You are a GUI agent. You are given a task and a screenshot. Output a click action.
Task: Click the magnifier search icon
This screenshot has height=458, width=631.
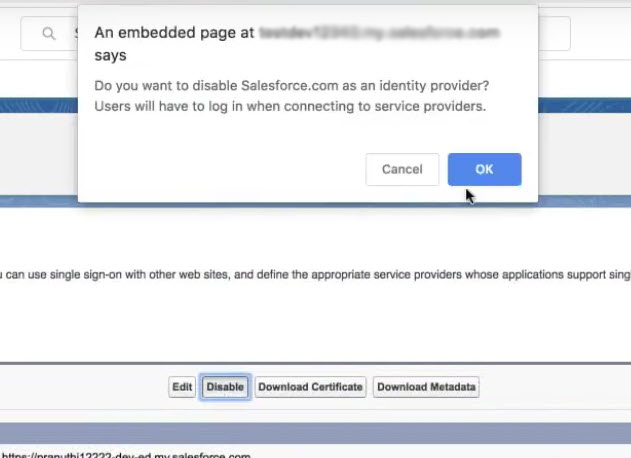(49, 33)
